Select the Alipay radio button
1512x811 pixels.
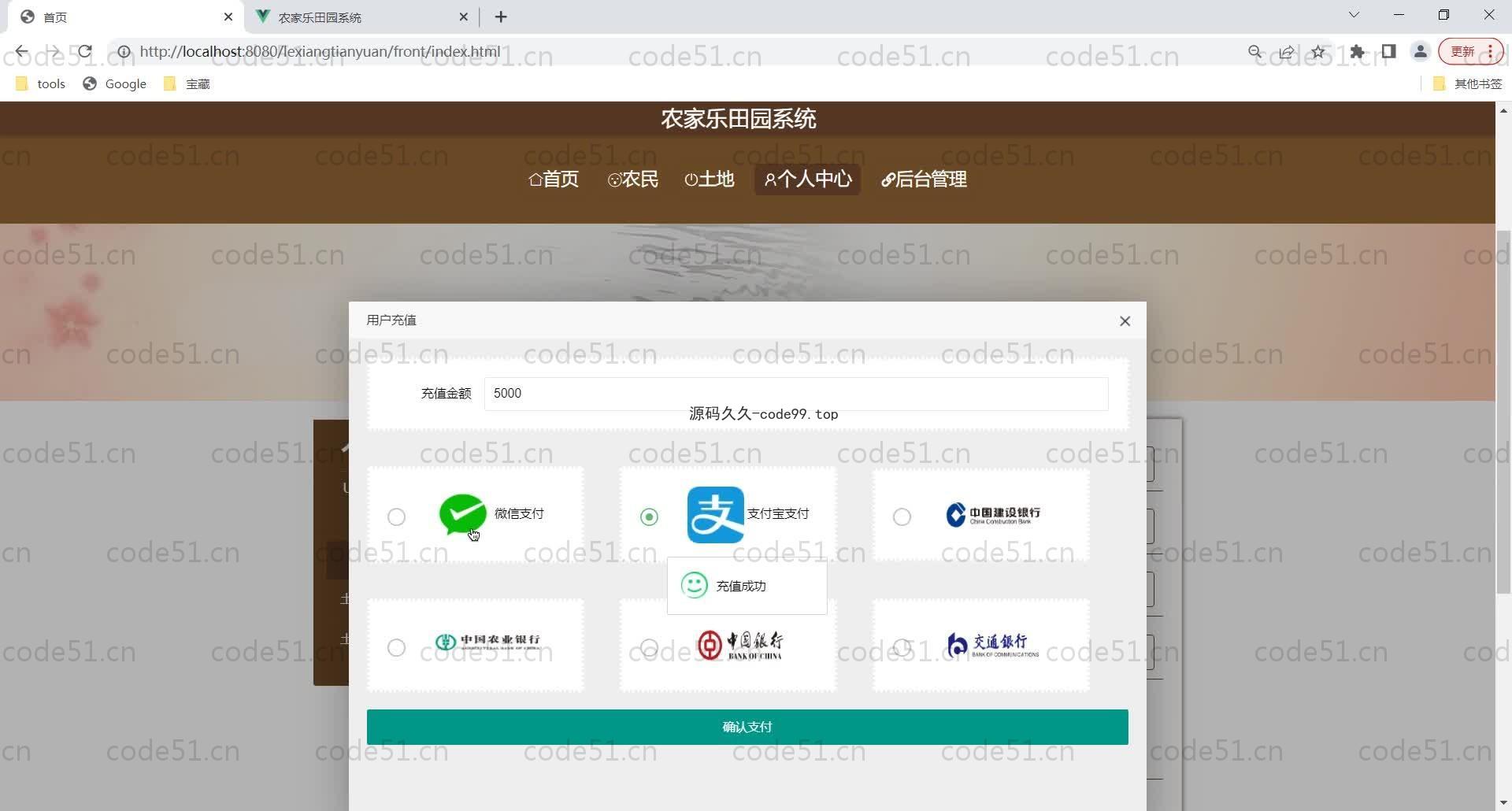point(649,517)
